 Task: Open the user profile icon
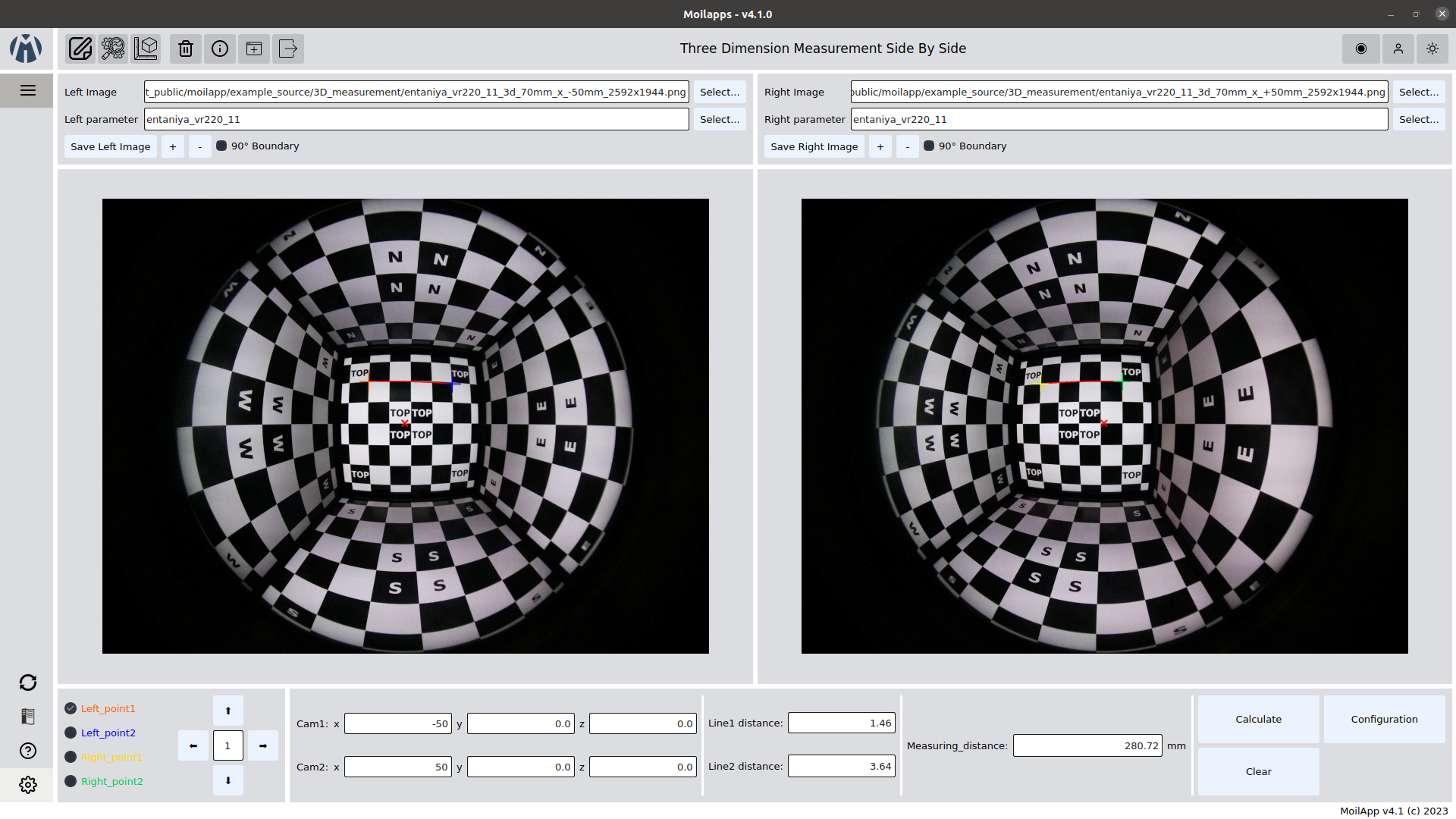1398,49
